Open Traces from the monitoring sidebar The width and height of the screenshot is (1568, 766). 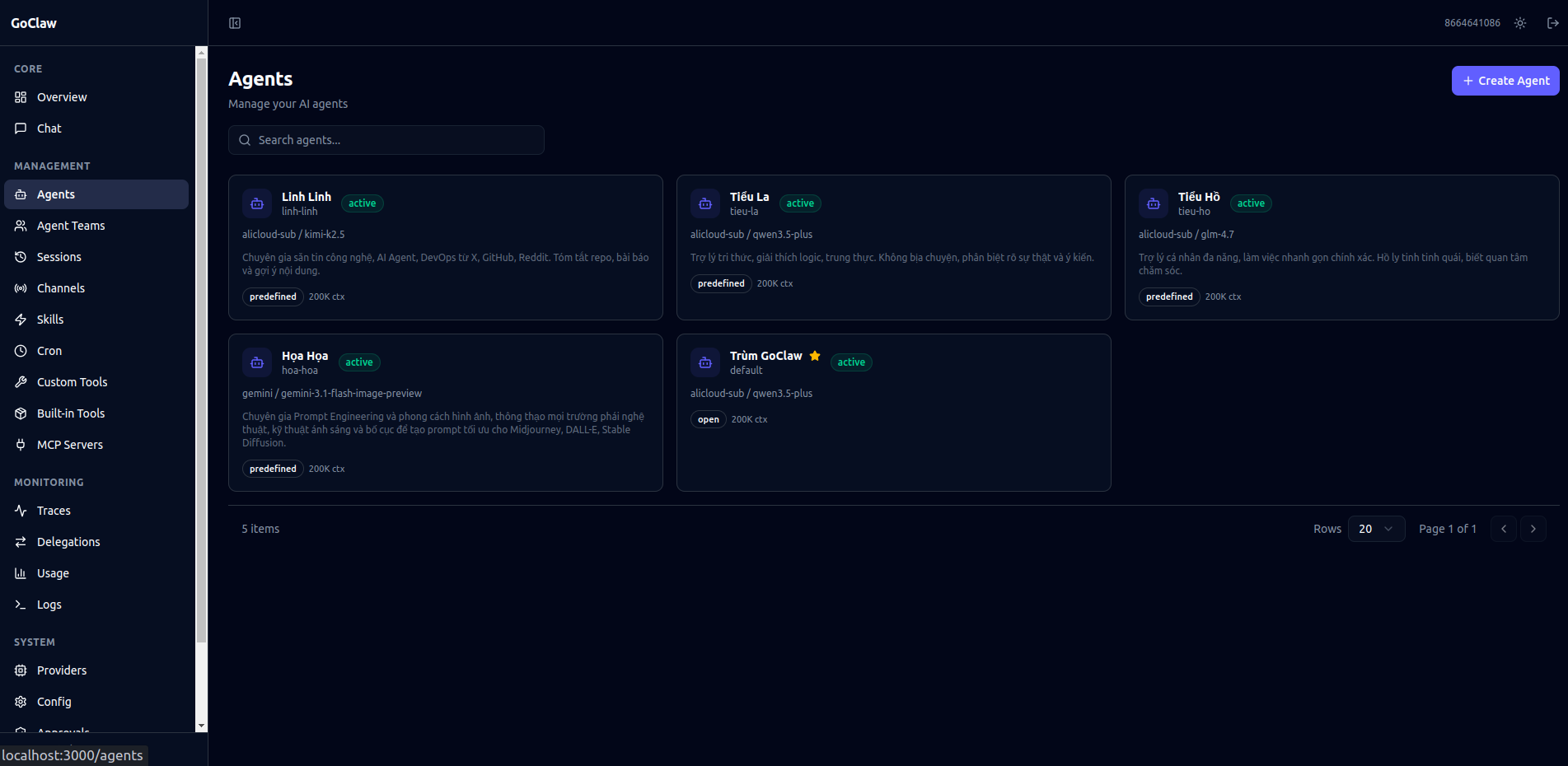coord(54,511)
